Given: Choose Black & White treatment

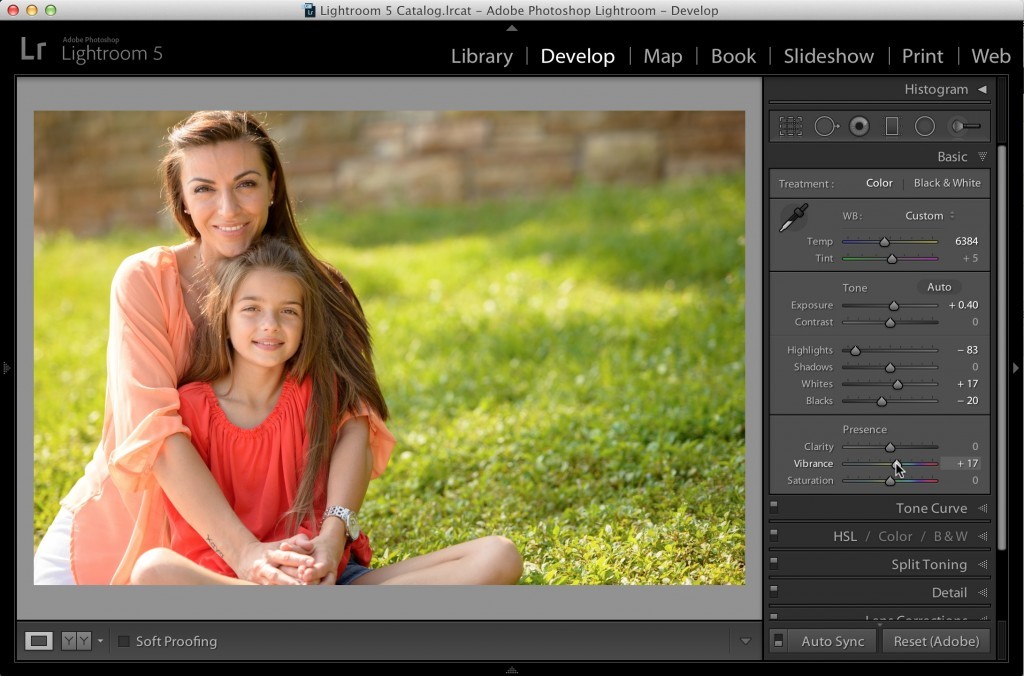Looking at the screenshot, I should [947, 183].
